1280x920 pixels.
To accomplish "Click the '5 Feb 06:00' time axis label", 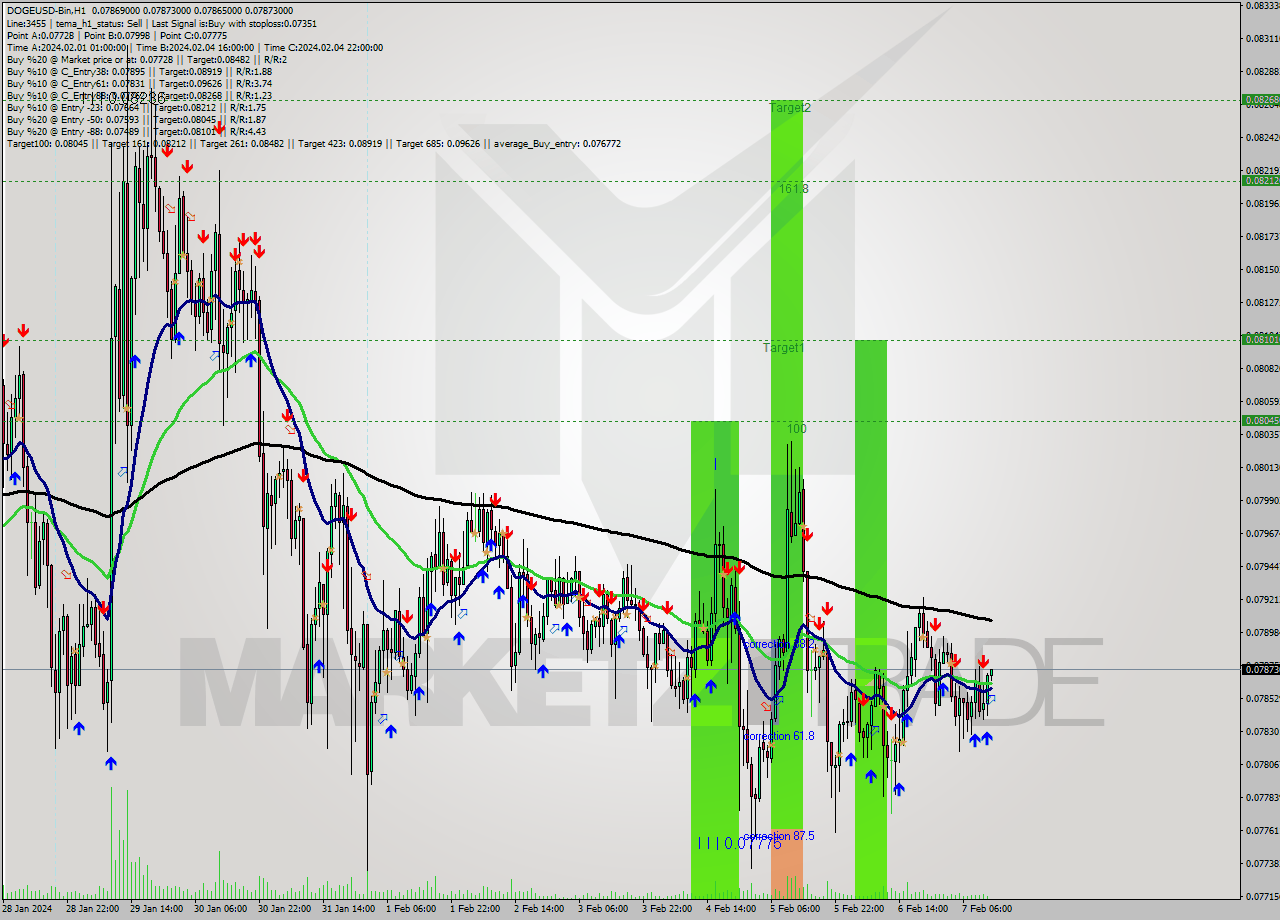I will [795, 909].
